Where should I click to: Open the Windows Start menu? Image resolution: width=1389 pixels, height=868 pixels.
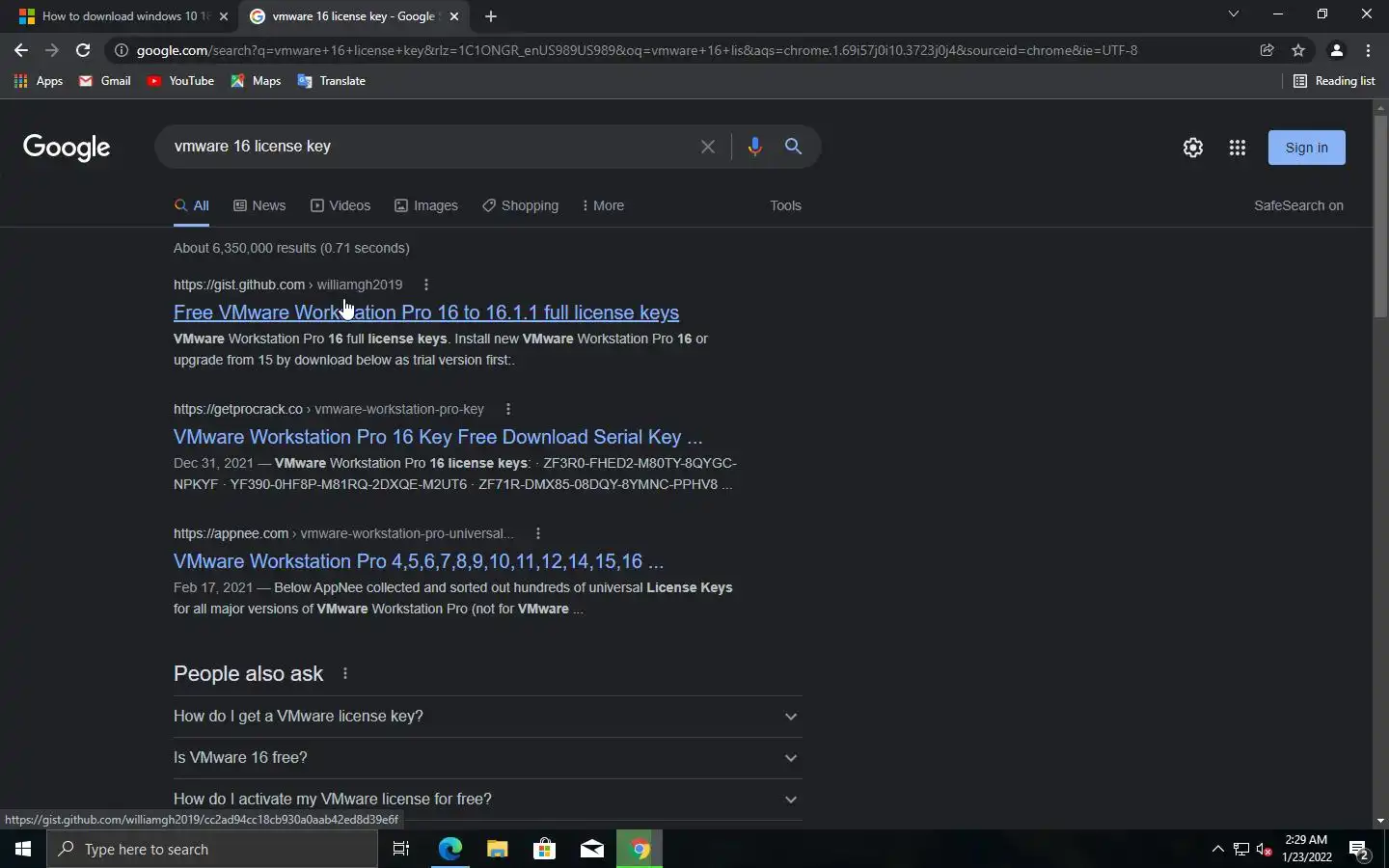(23, 849)
